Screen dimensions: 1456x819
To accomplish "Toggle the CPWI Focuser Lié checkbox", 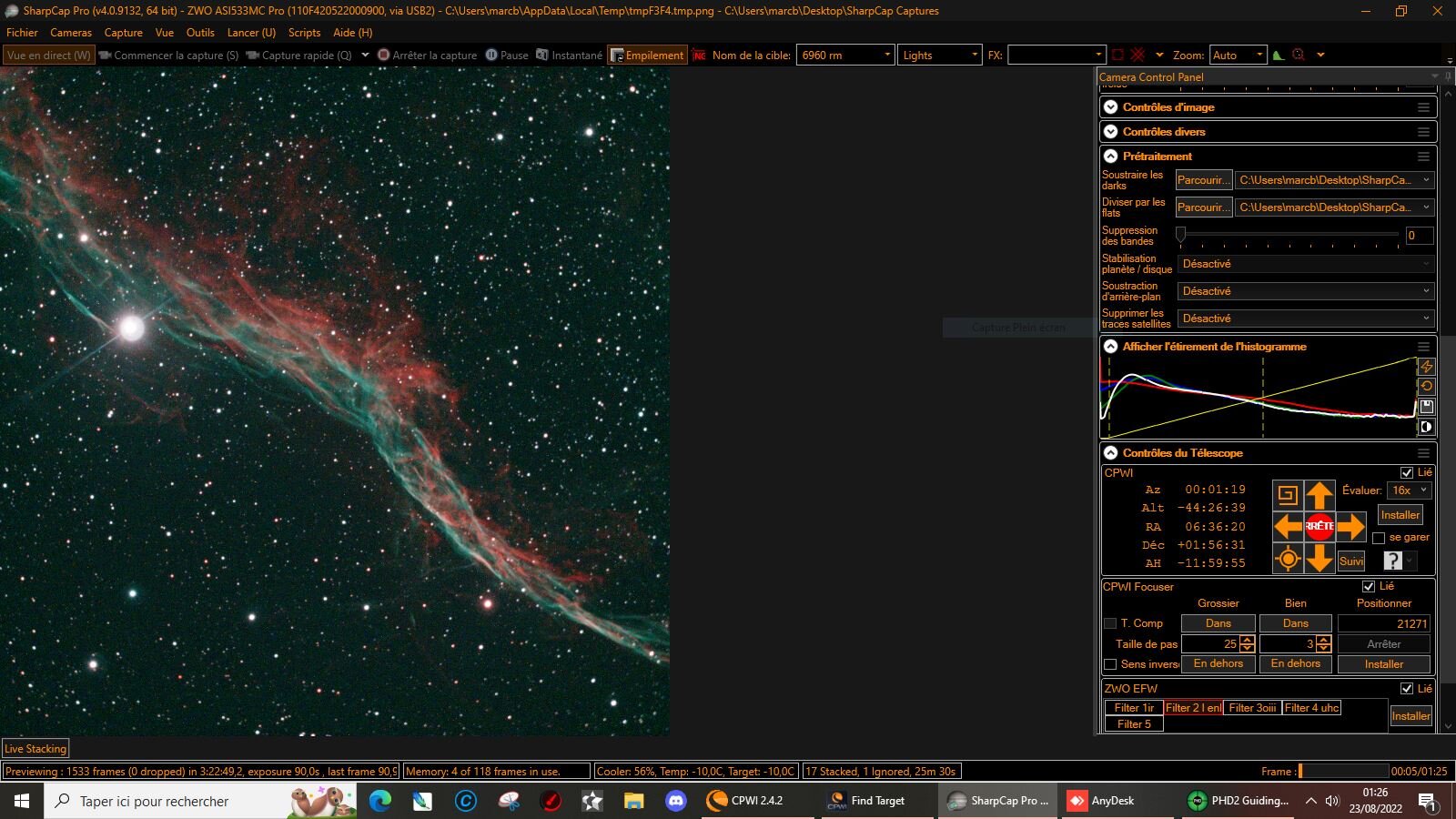I will point(1369,587).
